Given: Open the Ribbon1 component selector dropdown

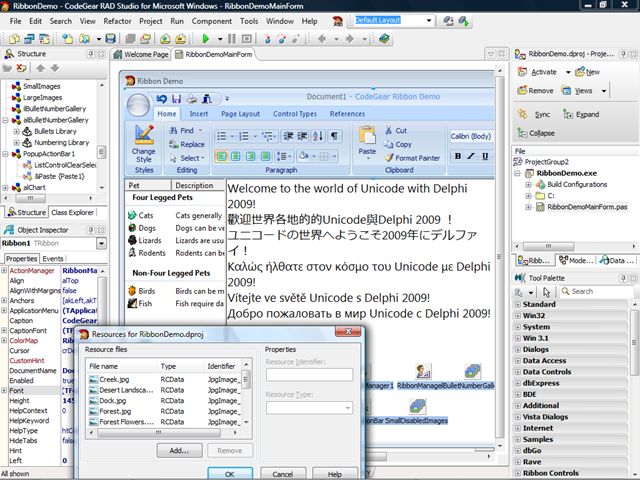Looking at the screenshot, I should coord(101,244).
